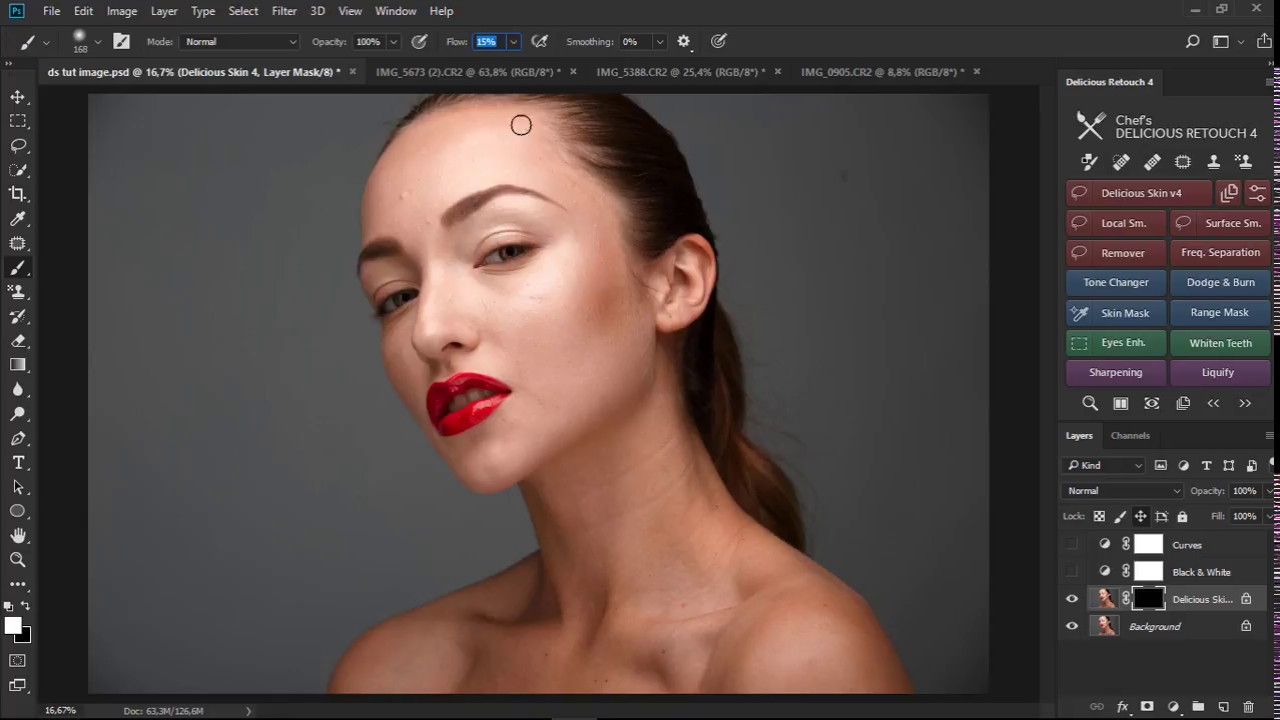Choose the Hand tool
The width and height of the screenshot is (1280, 720).
18,536
